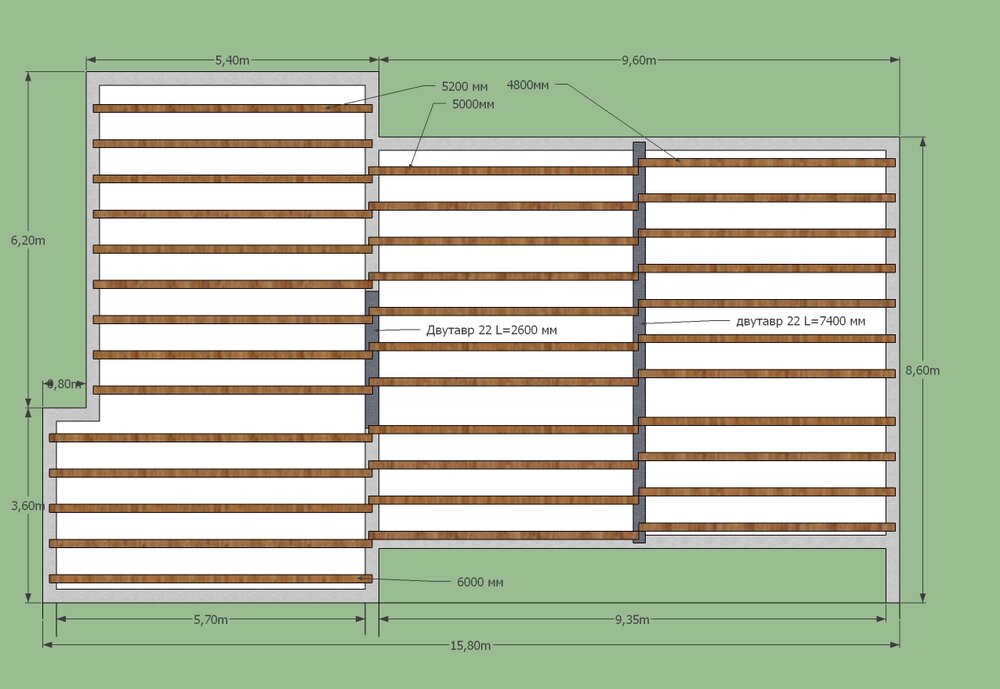Select the 6,20m vertical dimension label
1000x689 pixels.
point(28,241)
